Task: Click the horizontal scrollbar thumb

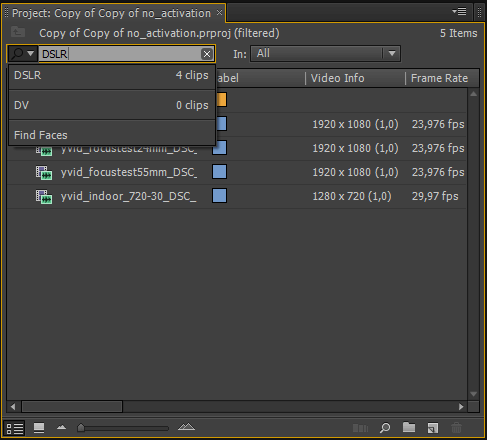Action: pos(72,407)
